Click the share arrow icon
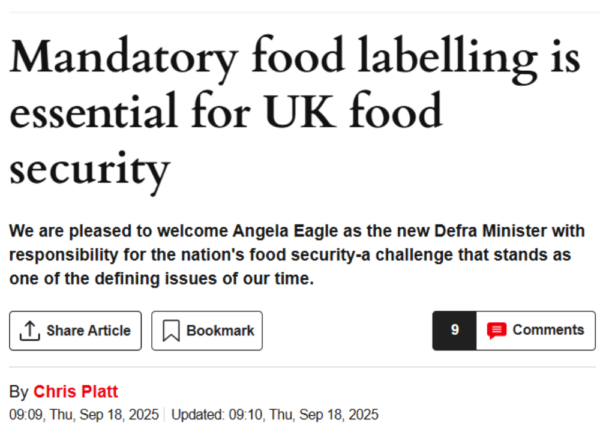This screenshot has height=438, width=600. [29, 331]
